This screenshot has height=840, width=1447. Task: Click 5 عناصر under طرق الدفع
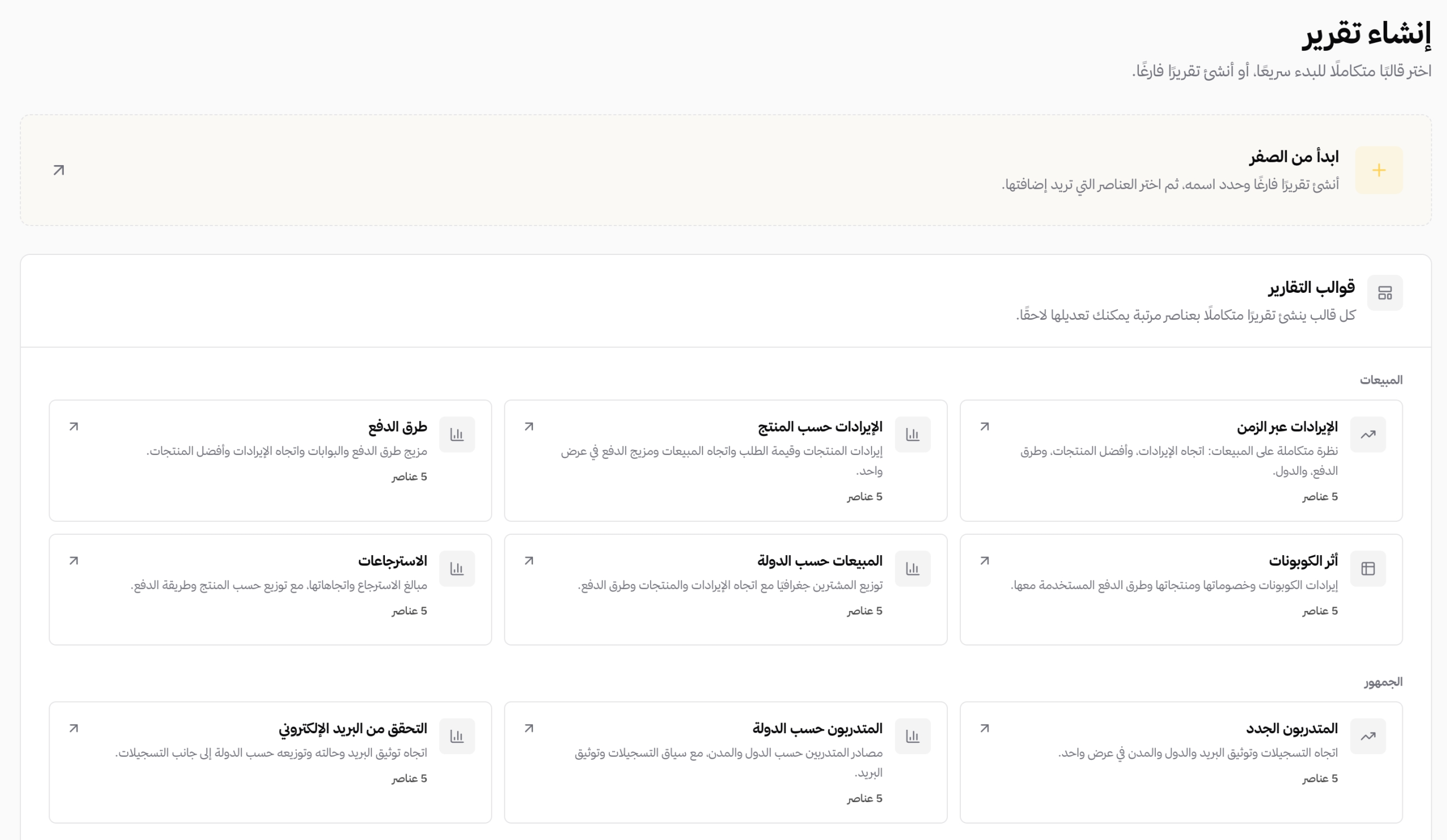[409, 477]
